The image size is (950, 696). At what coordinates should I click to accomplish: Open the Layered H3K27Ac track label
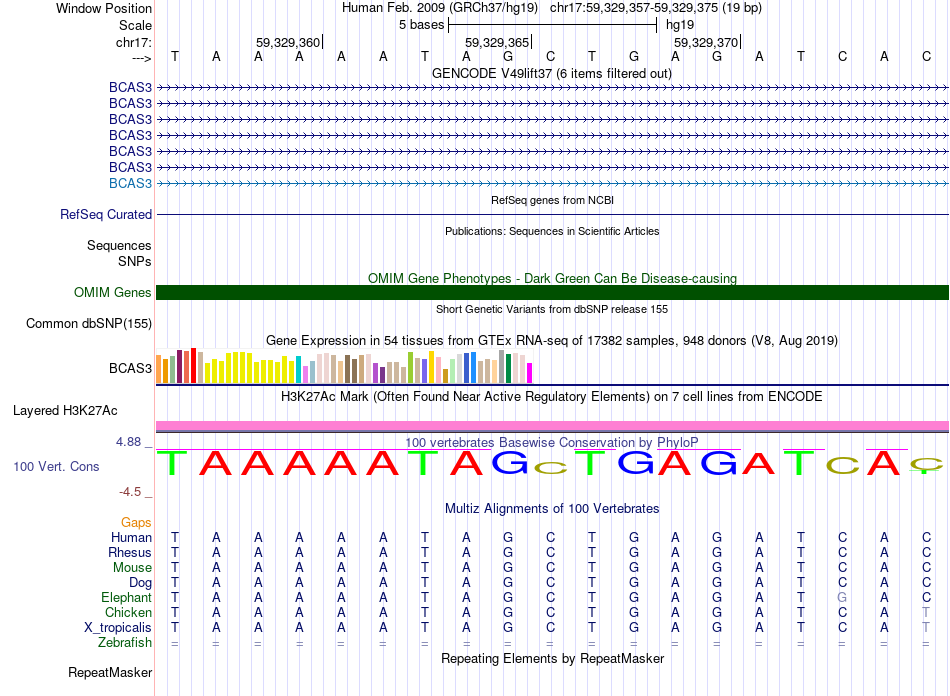(x=65, y=411)
